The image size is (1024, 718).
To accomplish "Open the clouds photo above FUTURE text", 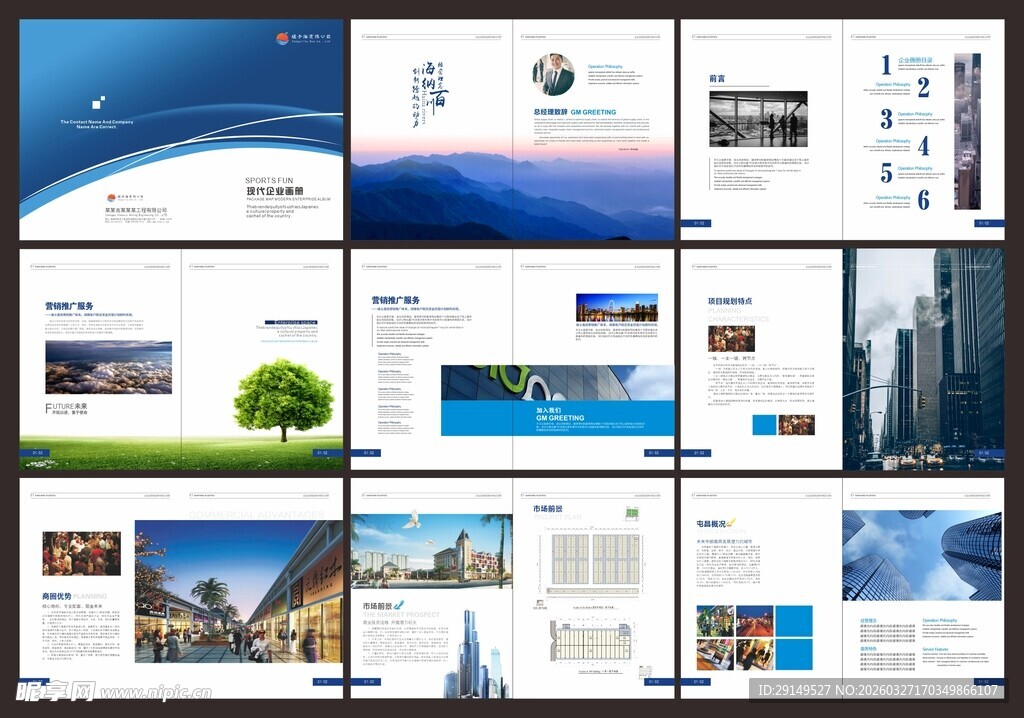I will (x=108, y=367).
